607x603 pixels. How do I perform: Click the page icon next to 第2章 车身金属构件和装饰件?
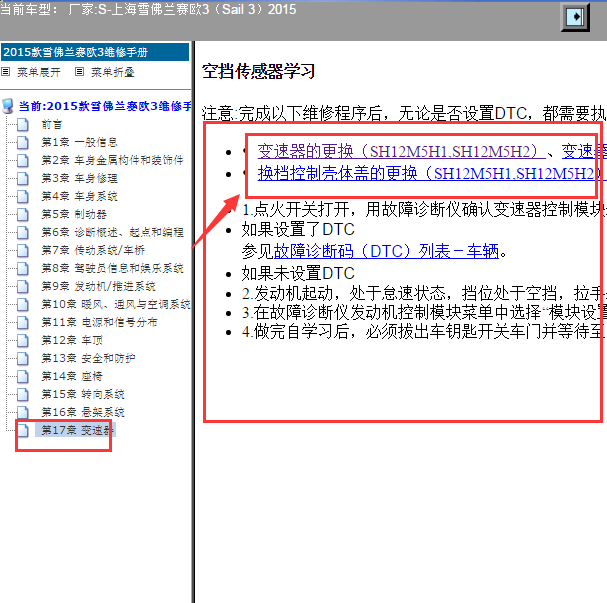pyautogui.click(x=23, y=160)
